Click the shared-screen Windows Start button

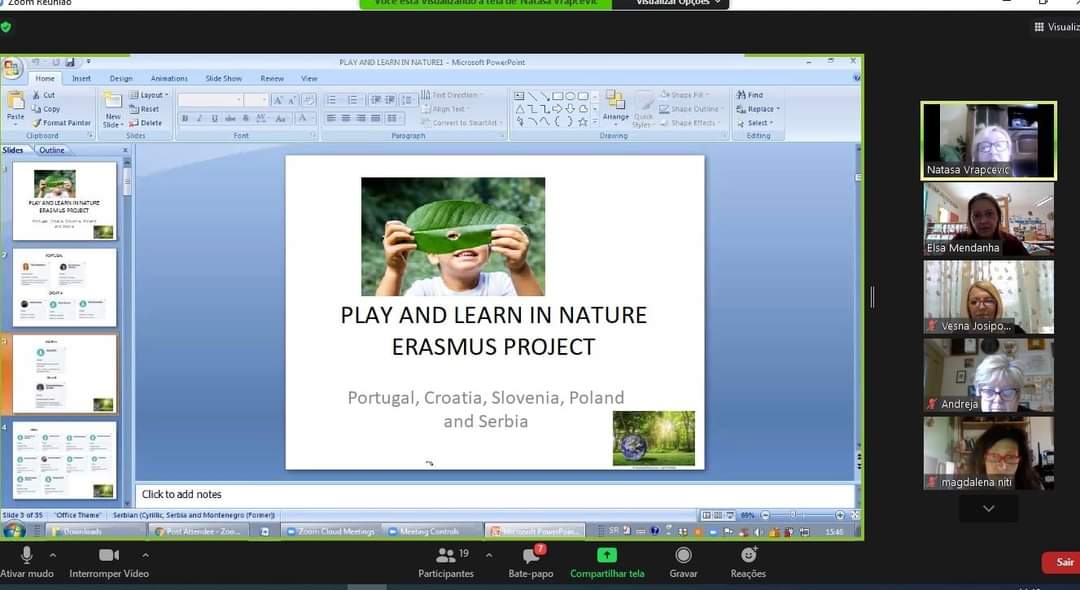tap(14, 530)
